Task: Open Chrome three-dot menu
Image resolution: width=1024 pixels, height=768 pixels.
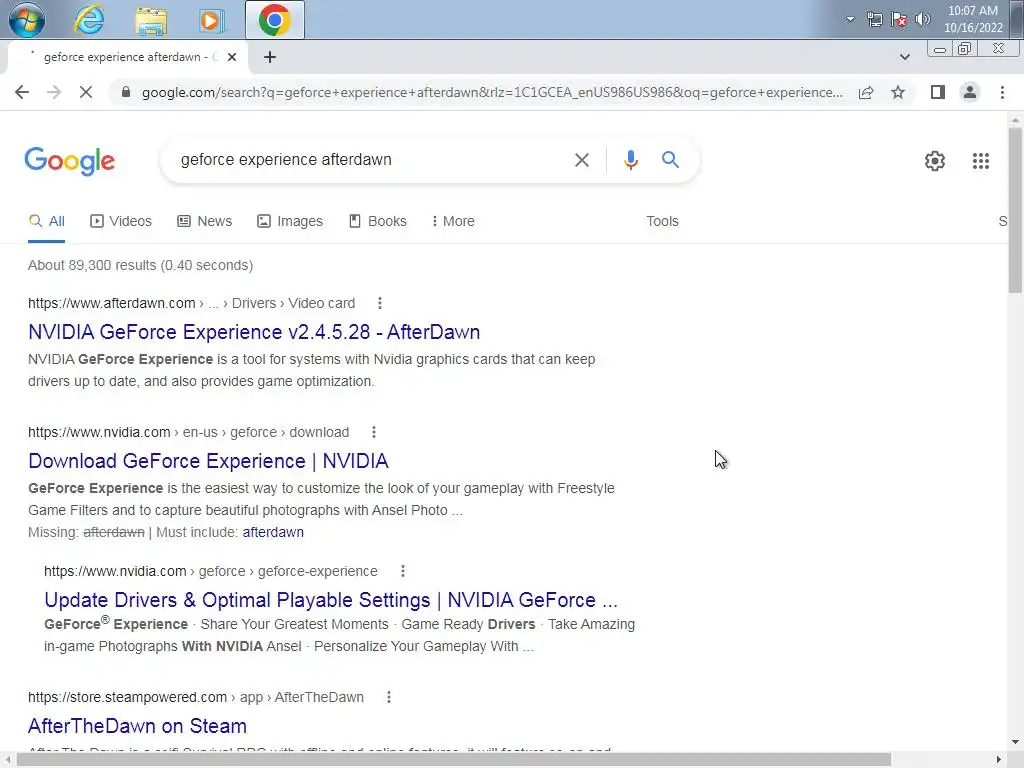Action: [x=1002, y=92]
